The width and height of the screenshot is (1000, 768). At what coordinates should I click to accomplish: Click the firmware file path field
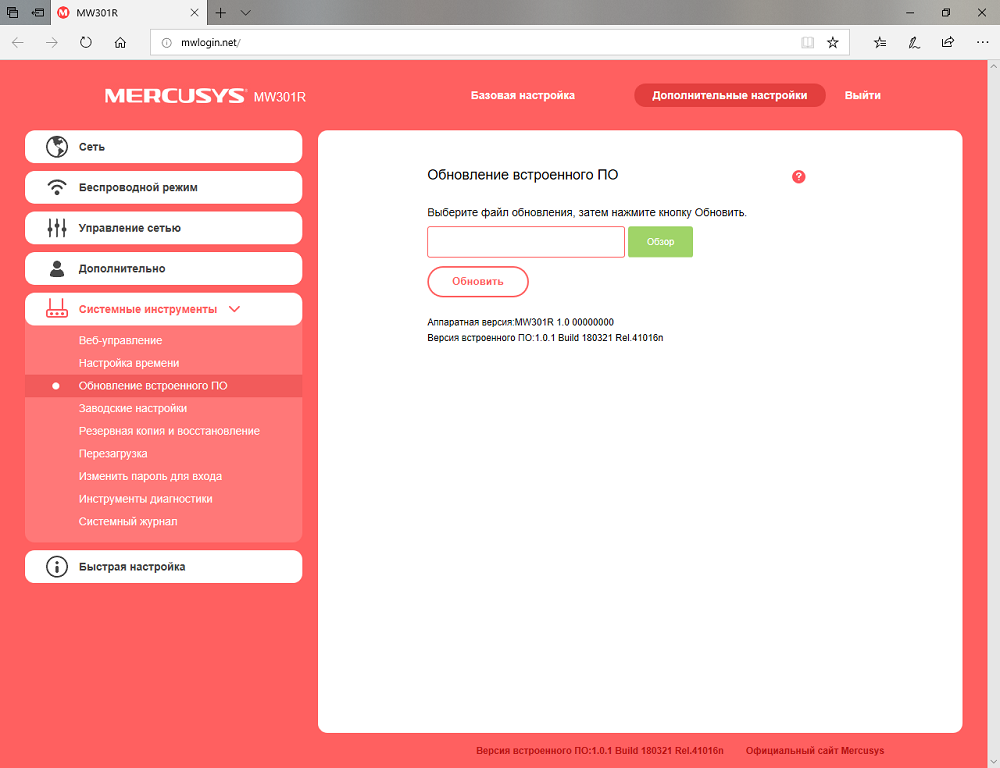[526, 242]
